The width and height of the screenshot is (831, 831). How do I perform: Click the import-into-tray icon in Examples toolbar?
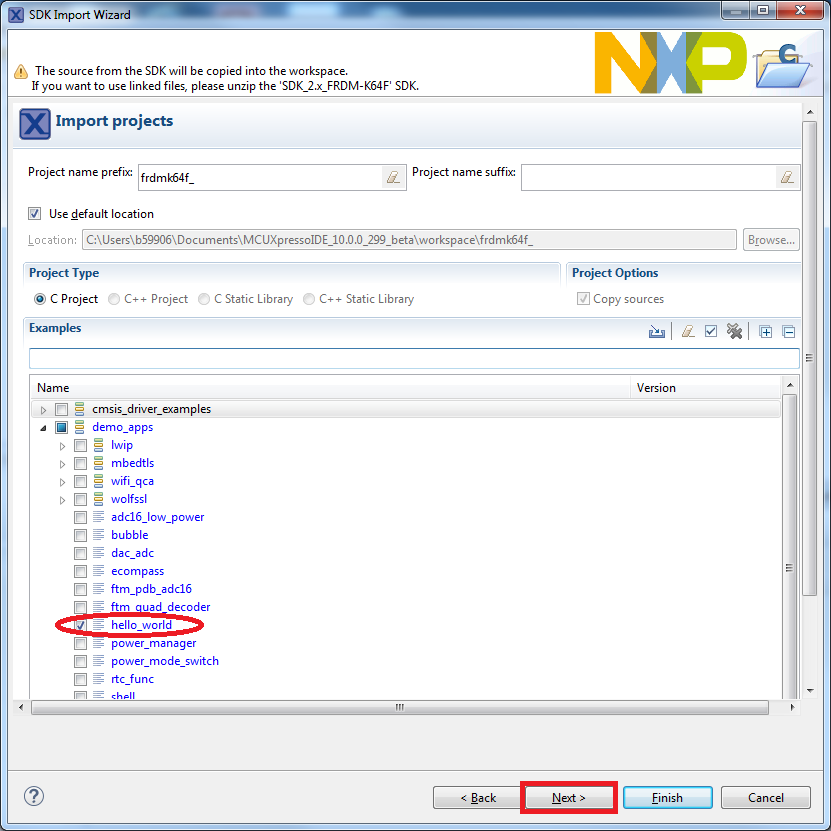[x=657, y=332]
